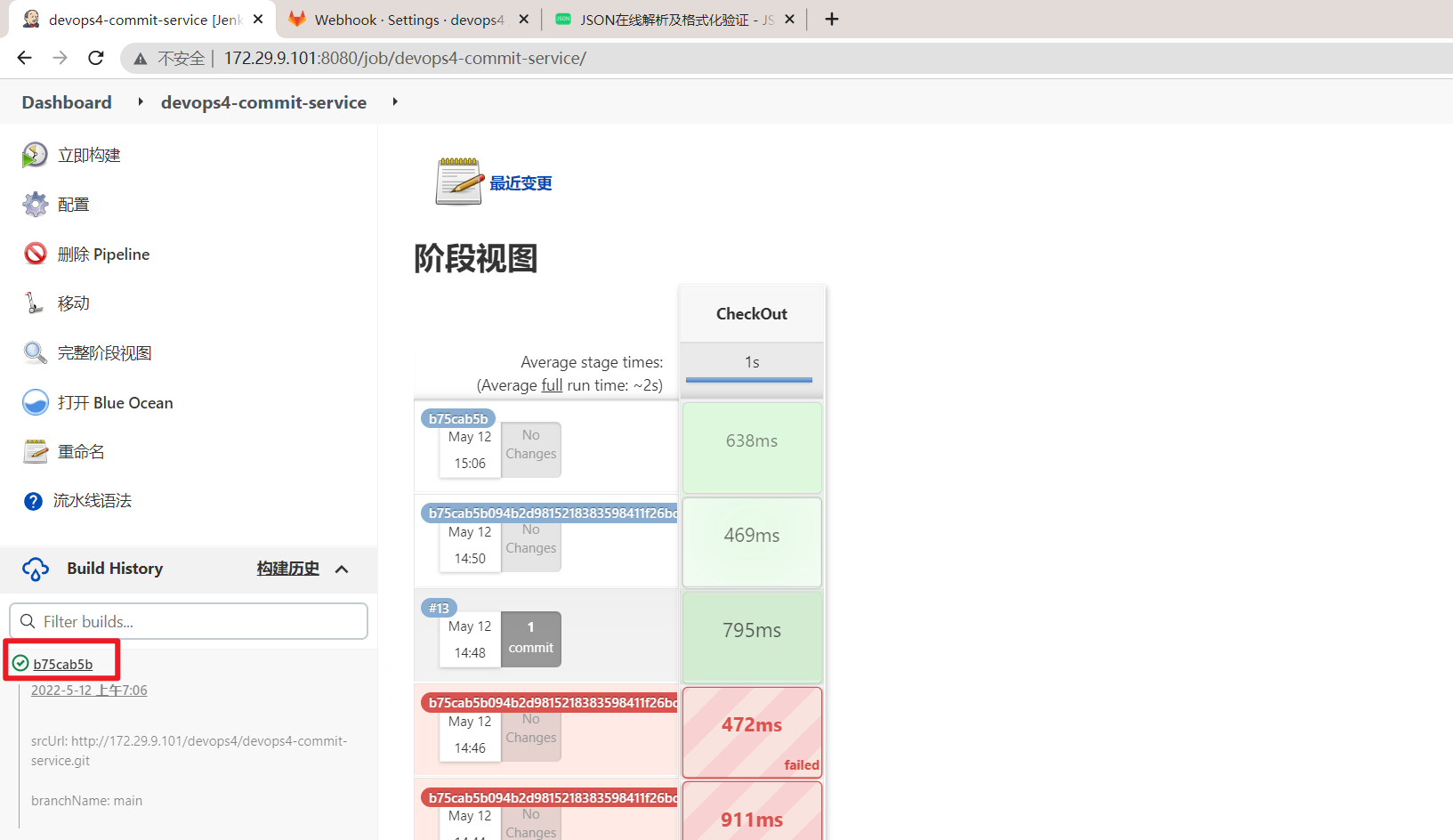Click the 阶段视图 heading
Viewport: 1453px width, 840px height.
click(475, 259)
